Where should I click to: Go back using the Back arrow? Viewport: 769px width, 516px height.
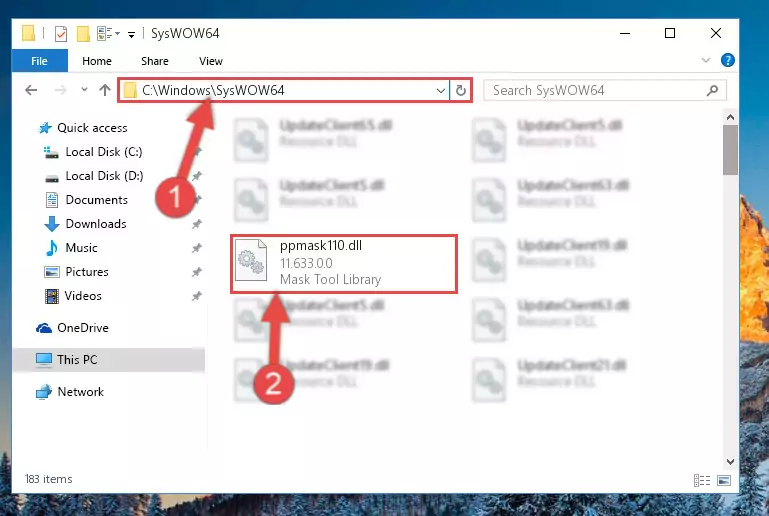pyautogui.click(x=31, y=90)
